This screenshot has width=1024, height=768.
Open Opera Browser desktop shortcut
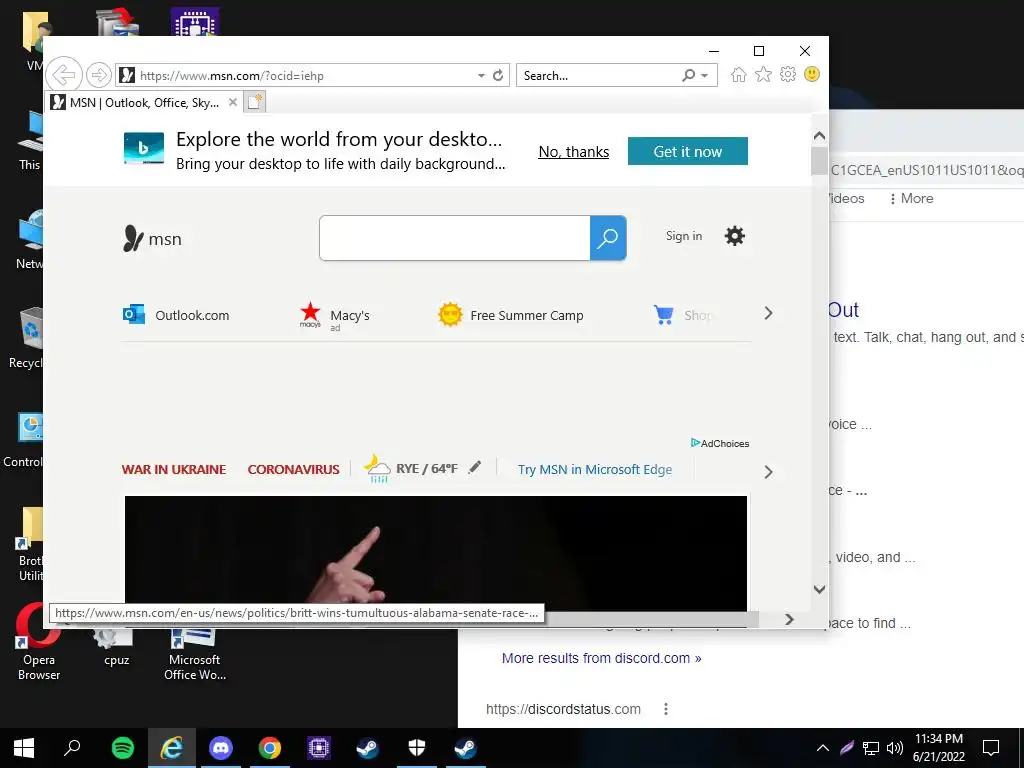[x=39, y=643]
